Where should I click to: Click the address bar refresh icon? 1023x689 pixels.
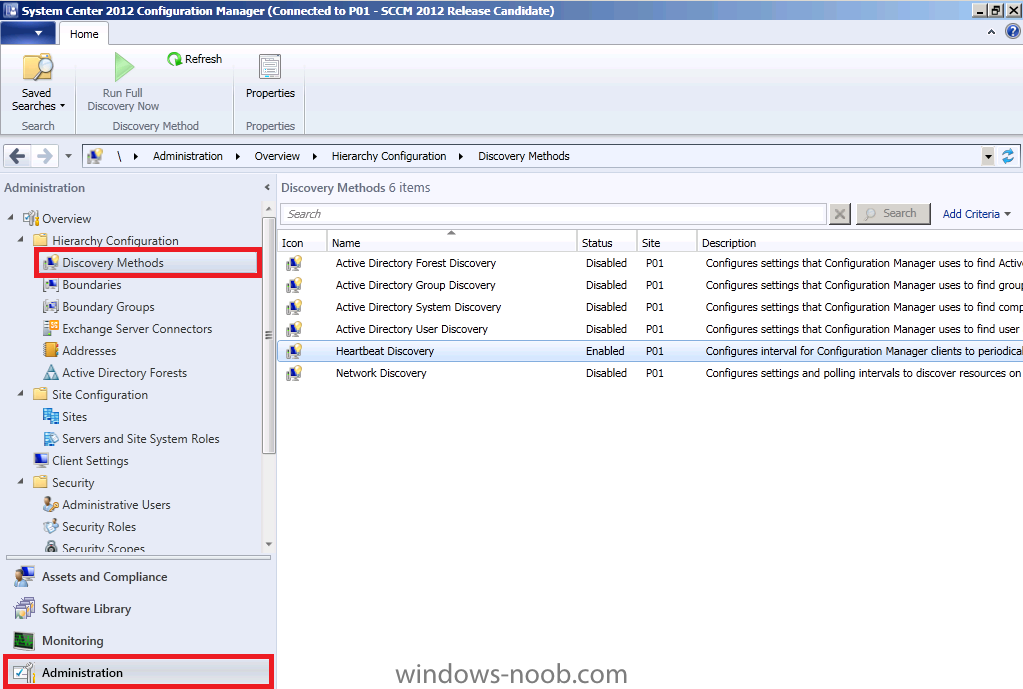tap(1008, 156)
